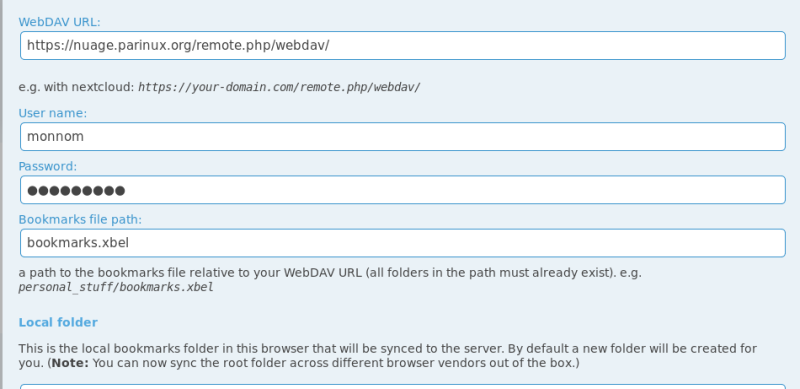Click the 'This is the local bookmarks folder' paragraph

388,356
